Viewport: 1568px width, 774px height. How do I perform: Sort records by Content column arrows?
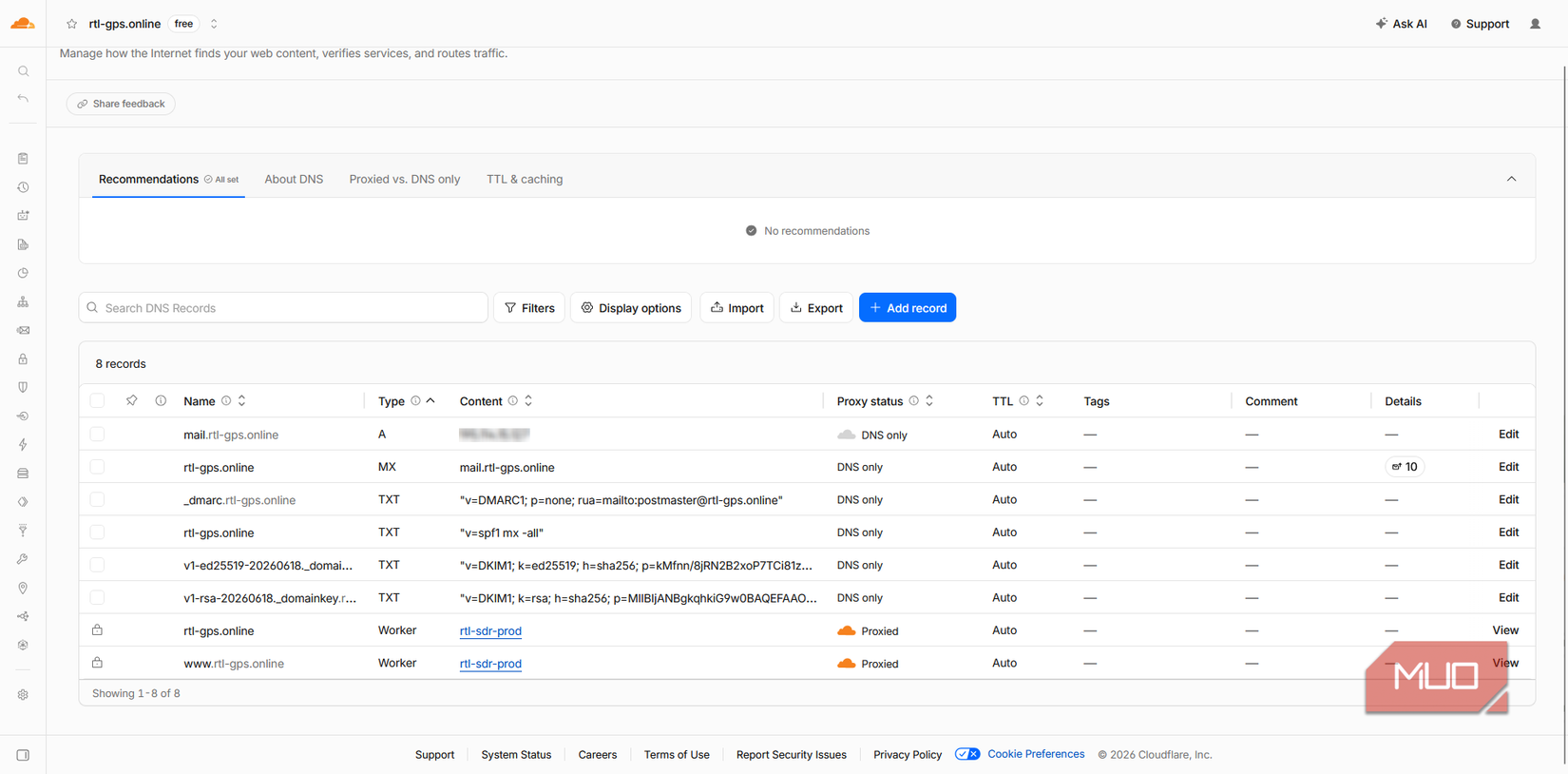[x=528, y=401]
